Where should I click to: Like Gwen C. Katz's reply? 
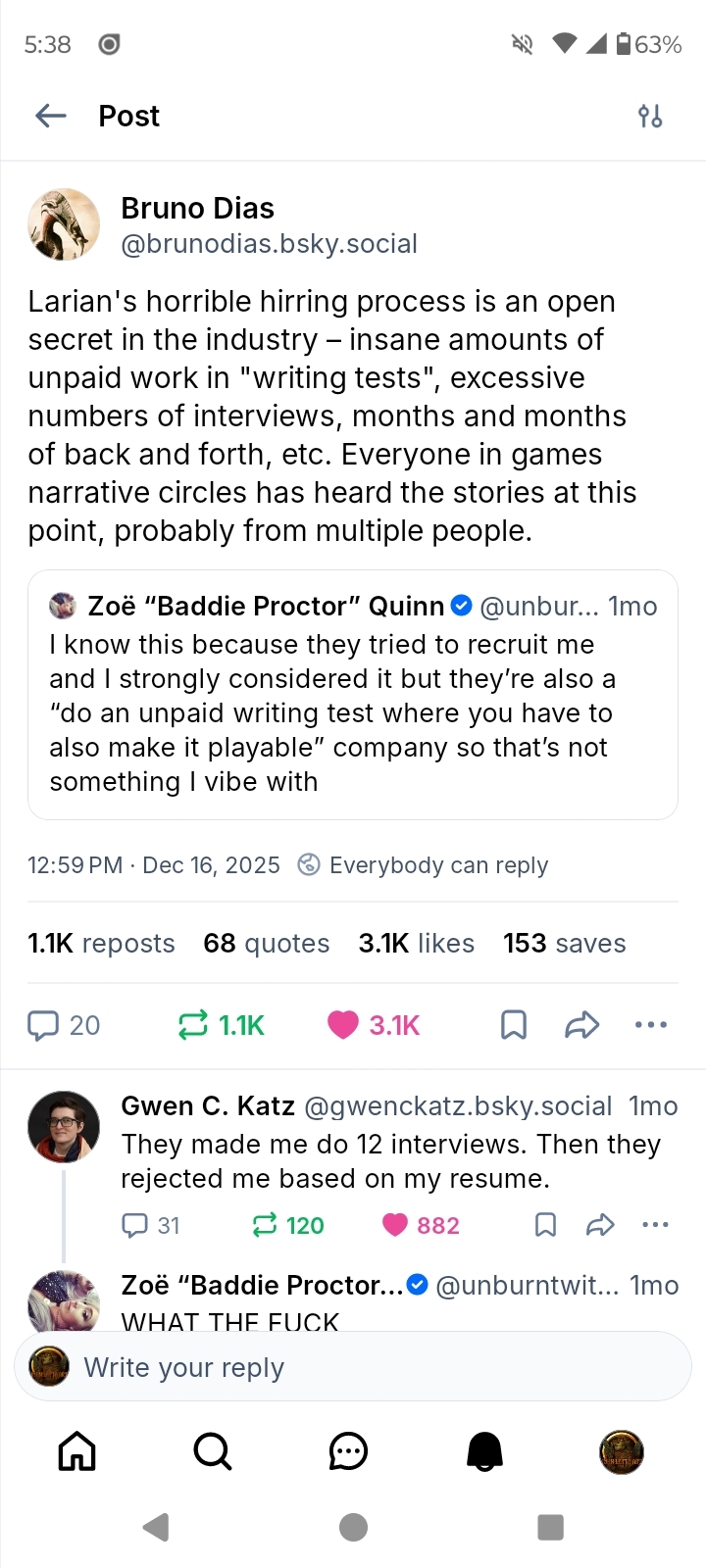395,1225
